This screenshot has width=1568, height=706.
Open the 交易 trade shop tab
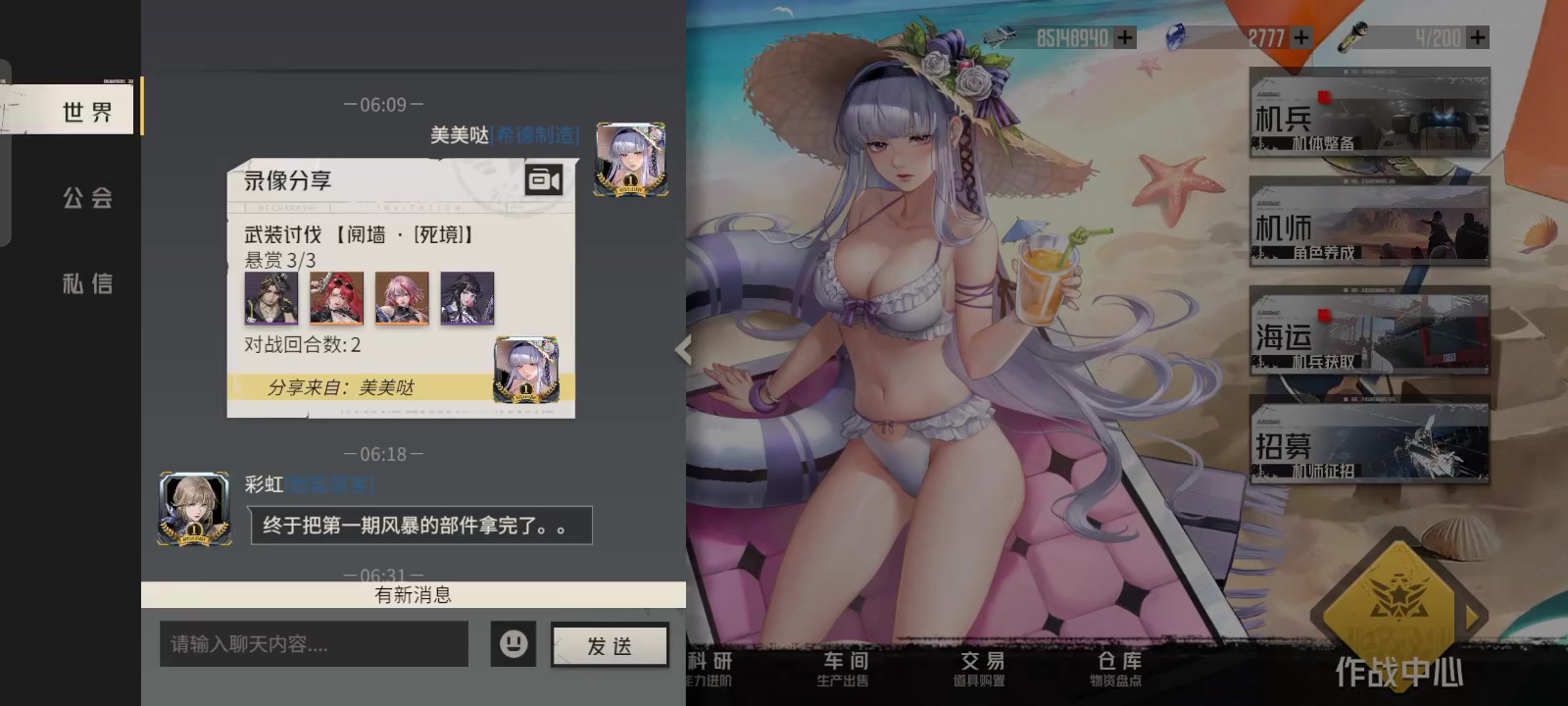(x=981, y=668)
